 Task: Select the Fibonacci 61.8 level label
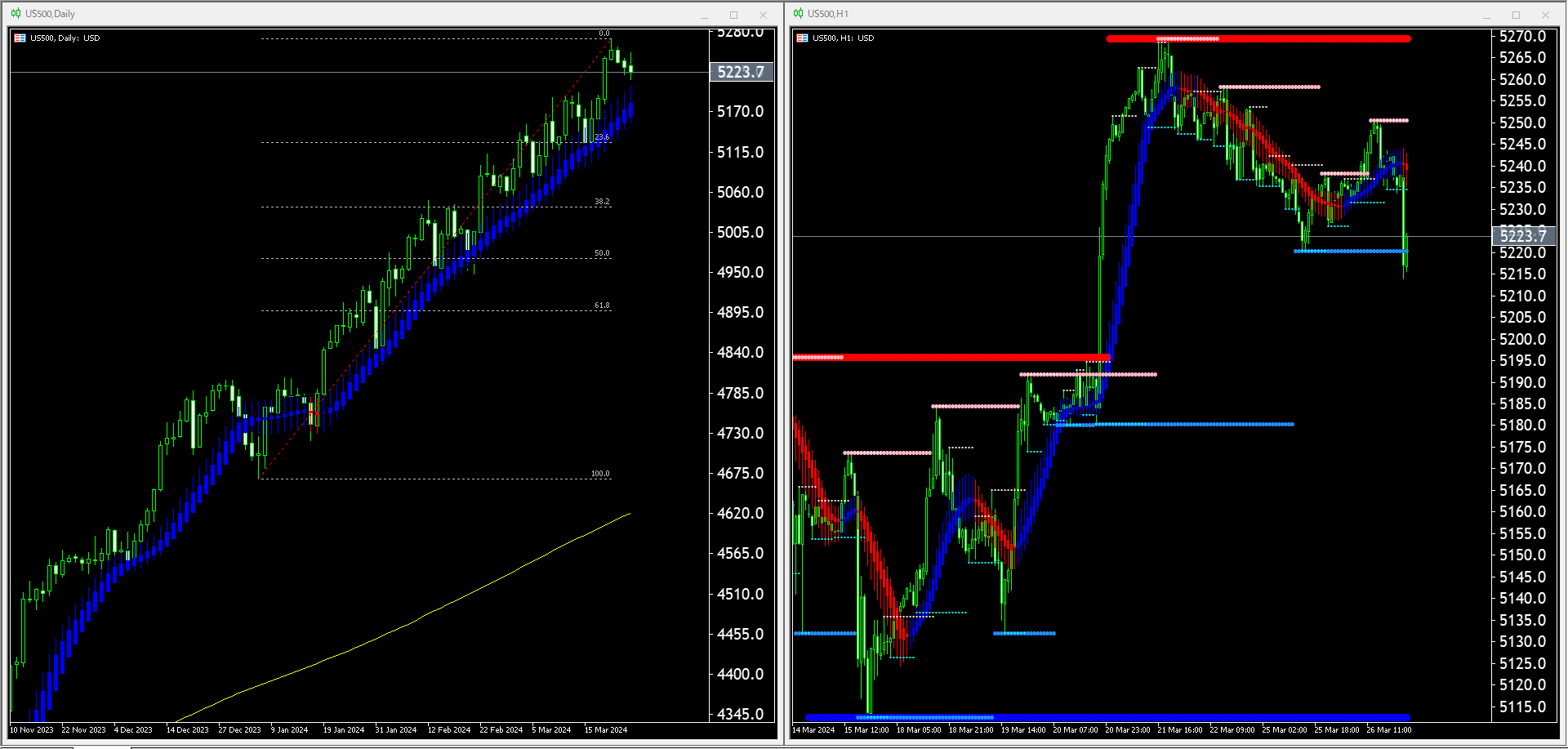pyautogui.click(x=602, y=305)
